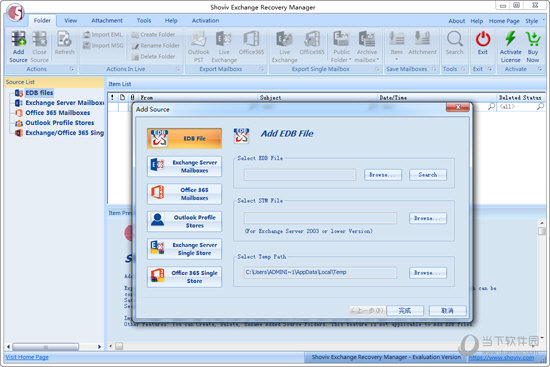Click Browse button for STM file
Viewport: 550px width, 367px height.
[x=428, y=218]
